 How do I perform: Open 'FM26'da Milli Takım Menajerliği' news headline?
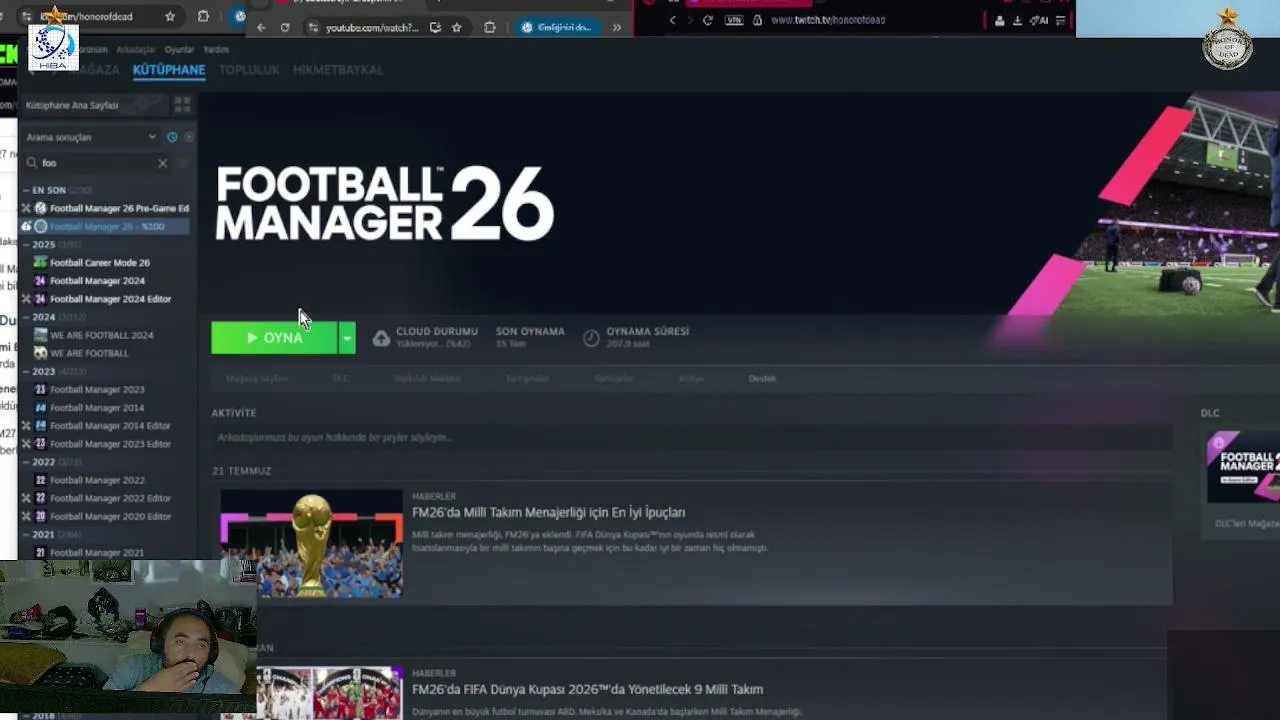coord(548,512)
